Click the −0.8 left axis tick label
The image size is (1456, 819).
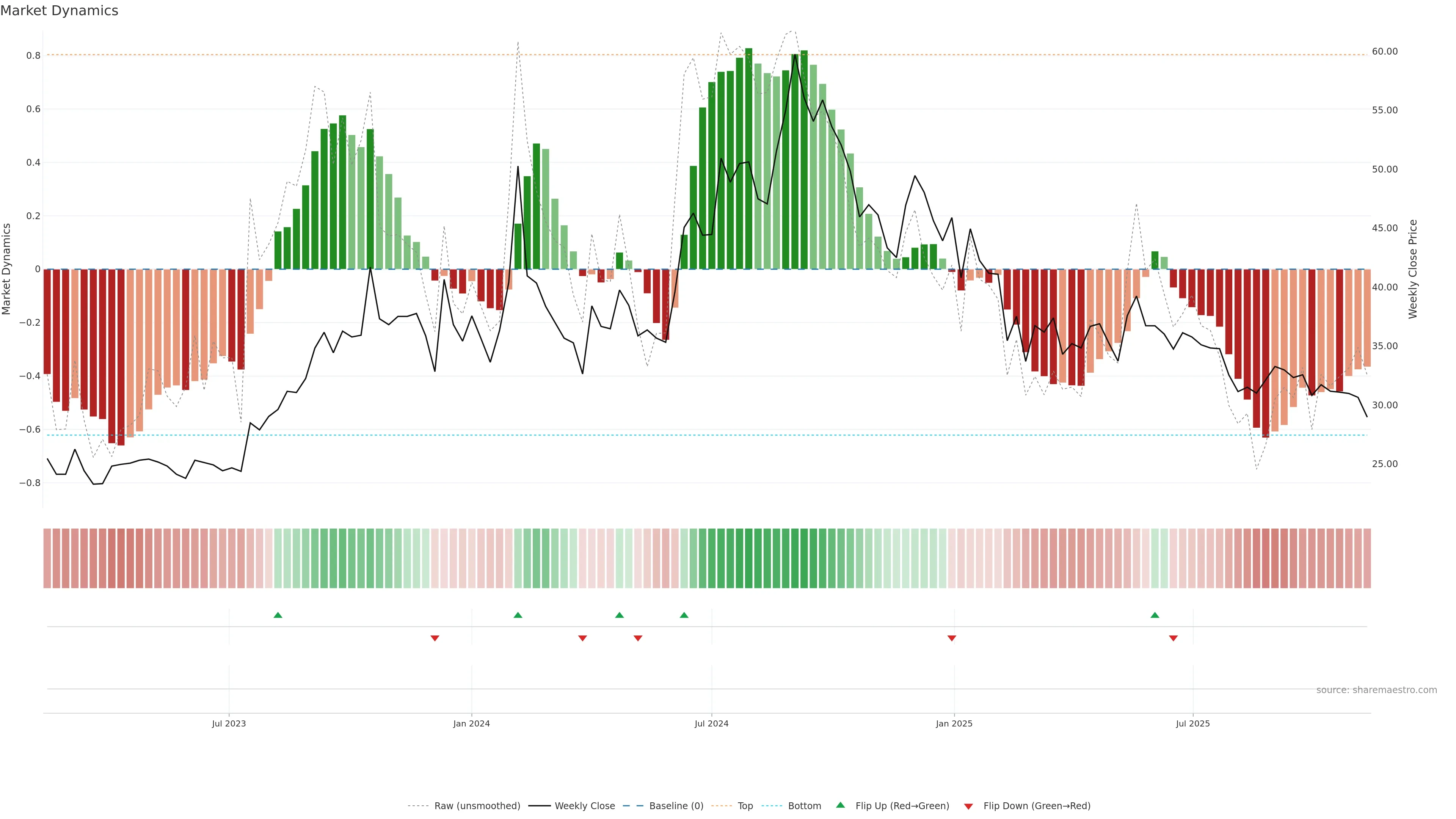pyautogui.click(x=30, y=483)
